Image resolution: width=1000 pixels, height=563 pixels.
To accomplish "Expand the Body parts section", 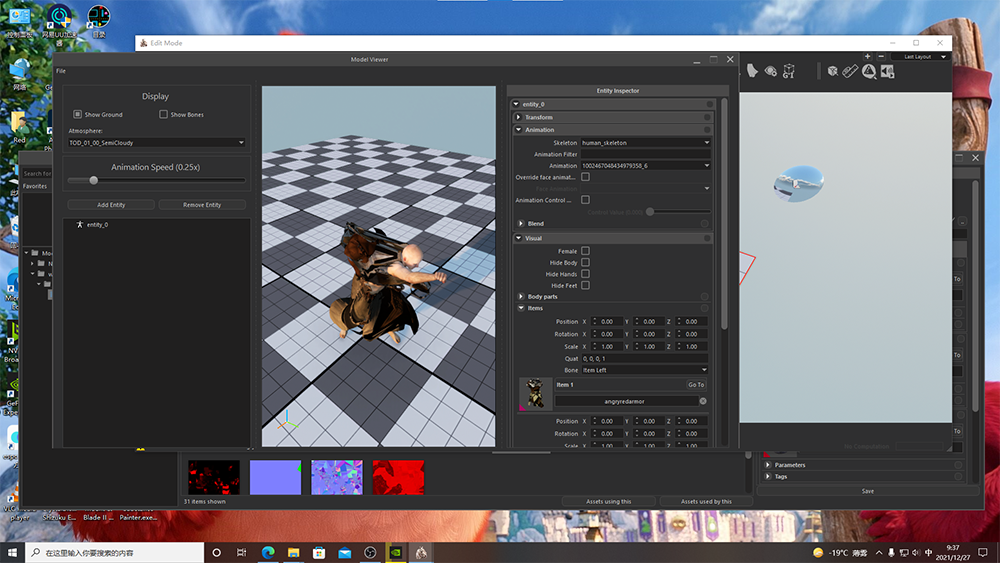I will 521,296.
